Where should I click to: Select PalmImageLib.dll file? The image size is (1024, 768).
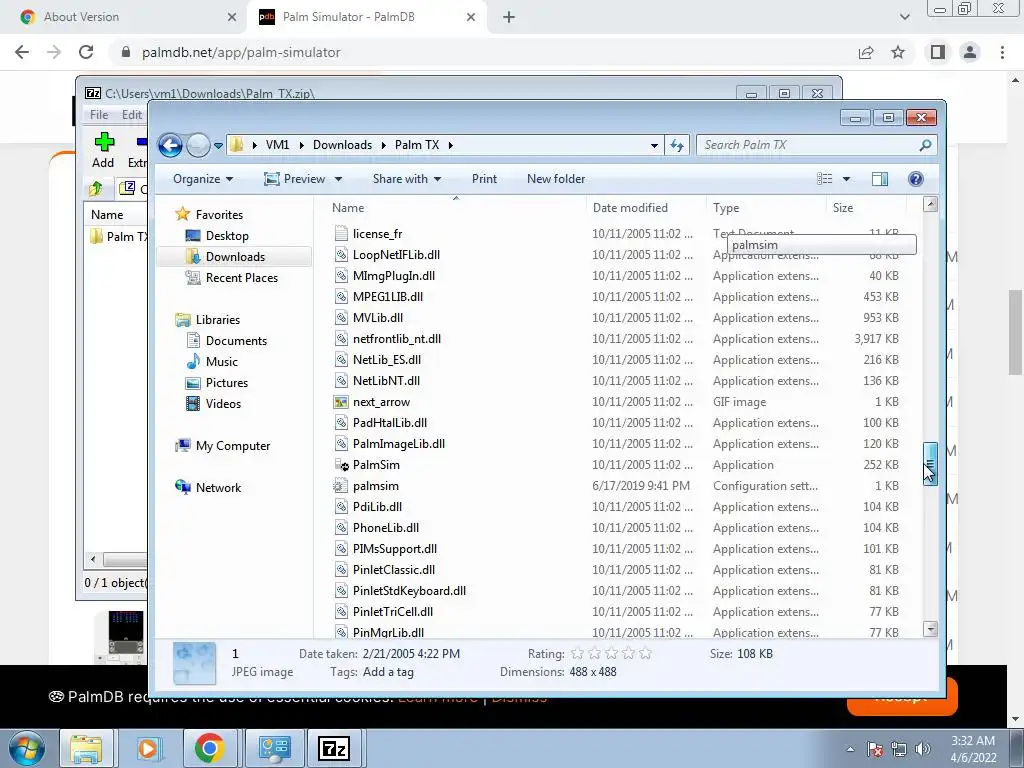point(398,444)
